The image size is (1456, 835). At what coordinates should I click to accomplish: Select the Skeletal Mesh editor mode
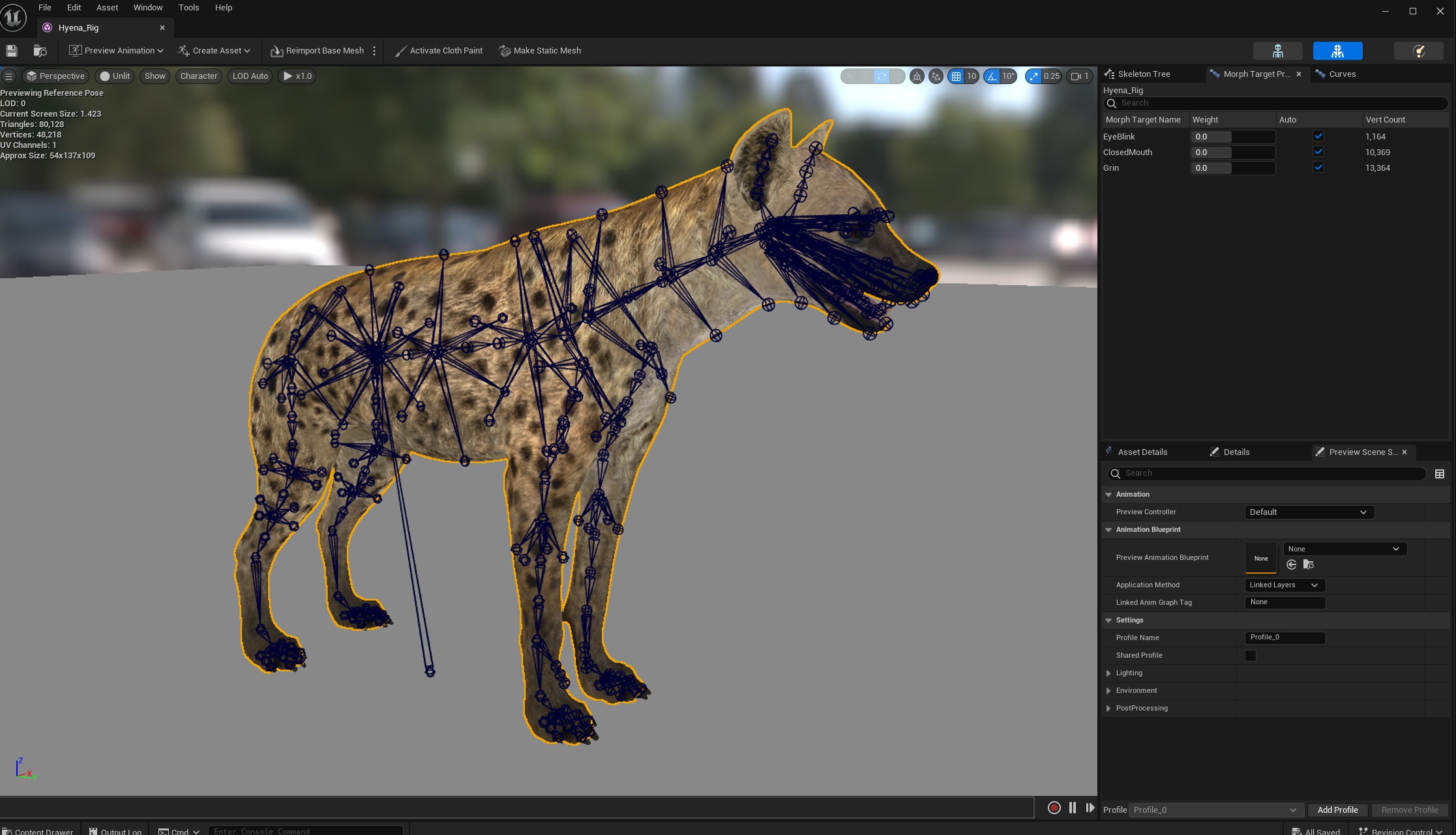1337,51
